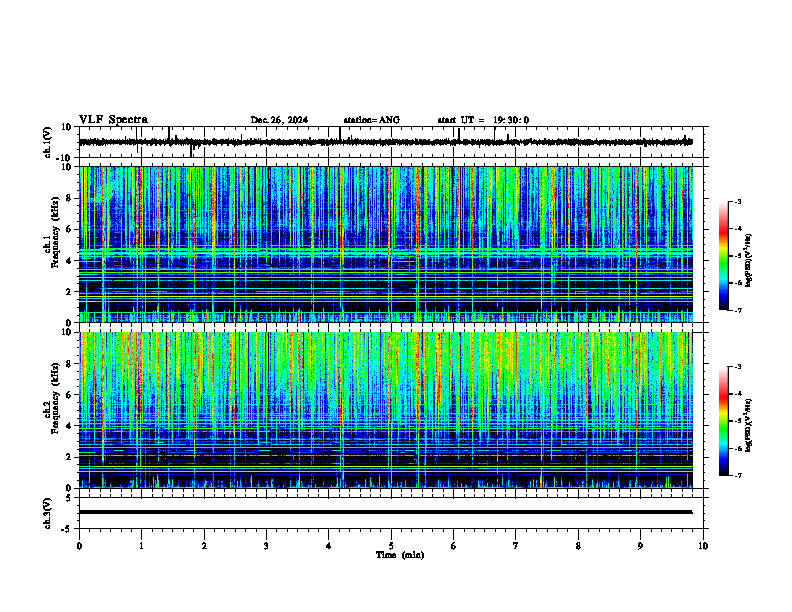Click the "Time (min)" axis title

(400, 555)
